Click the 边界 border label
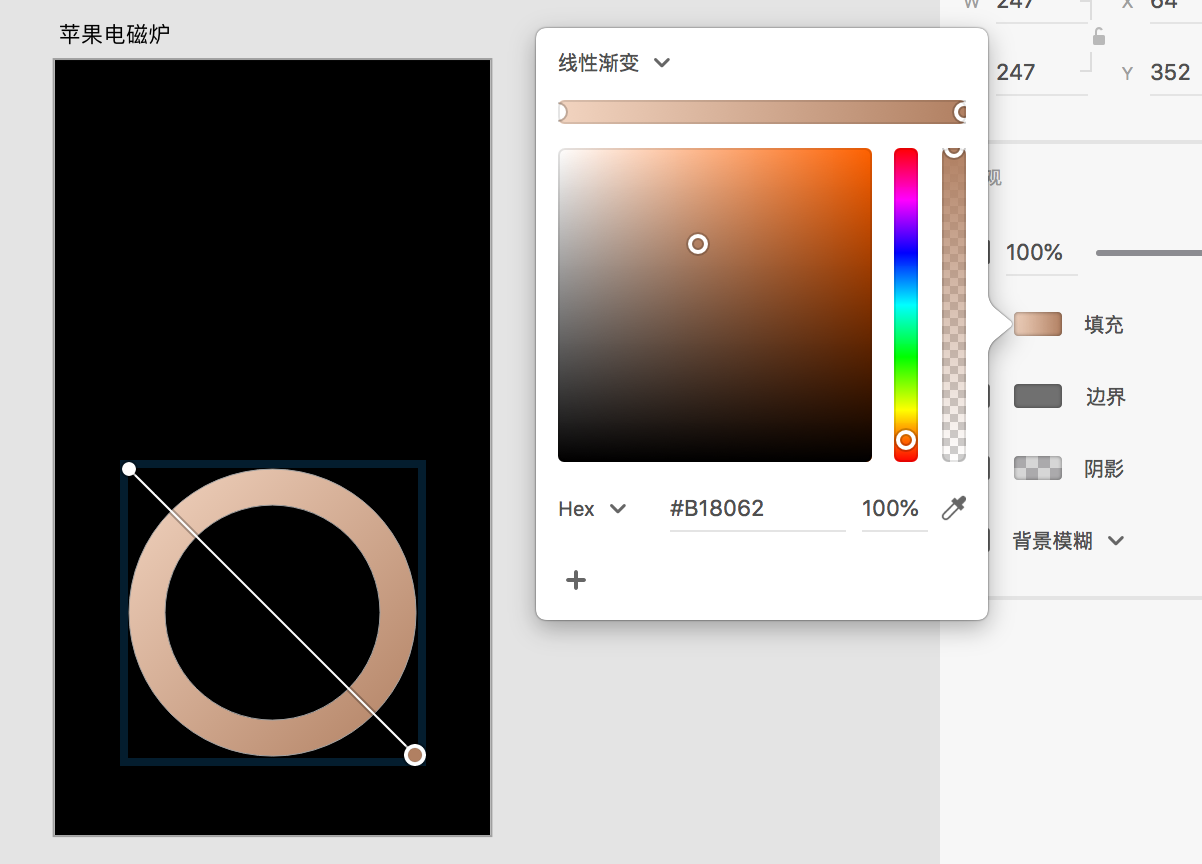Image resolution: width=1202 pixels, height=864 pixels. pyautogui.click(x=1106, y=397)
